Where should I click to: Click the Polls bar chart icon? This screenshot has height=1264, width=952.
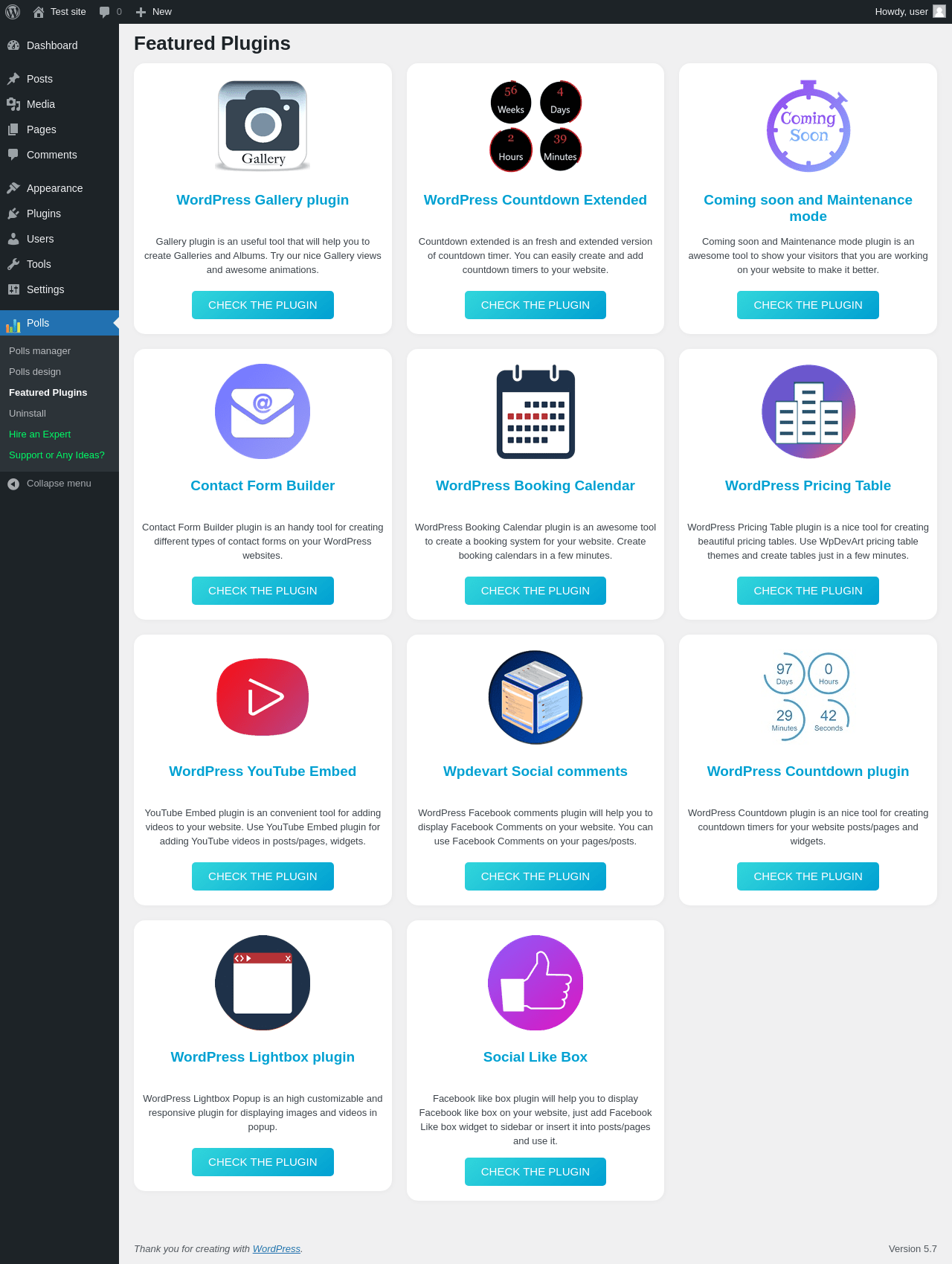click(13, 324)
